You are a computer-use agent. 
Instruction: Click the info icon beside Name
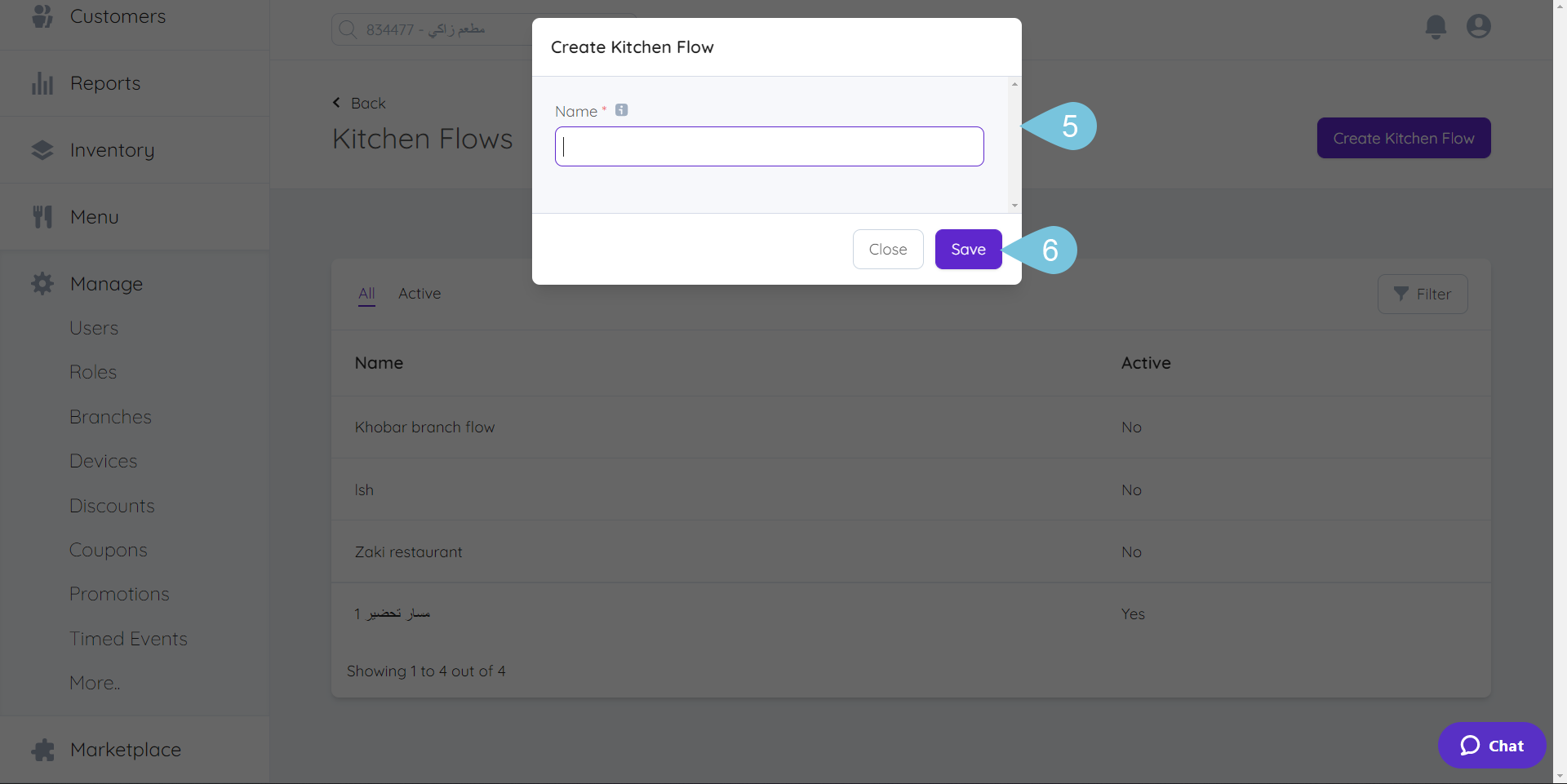[621, 109]
